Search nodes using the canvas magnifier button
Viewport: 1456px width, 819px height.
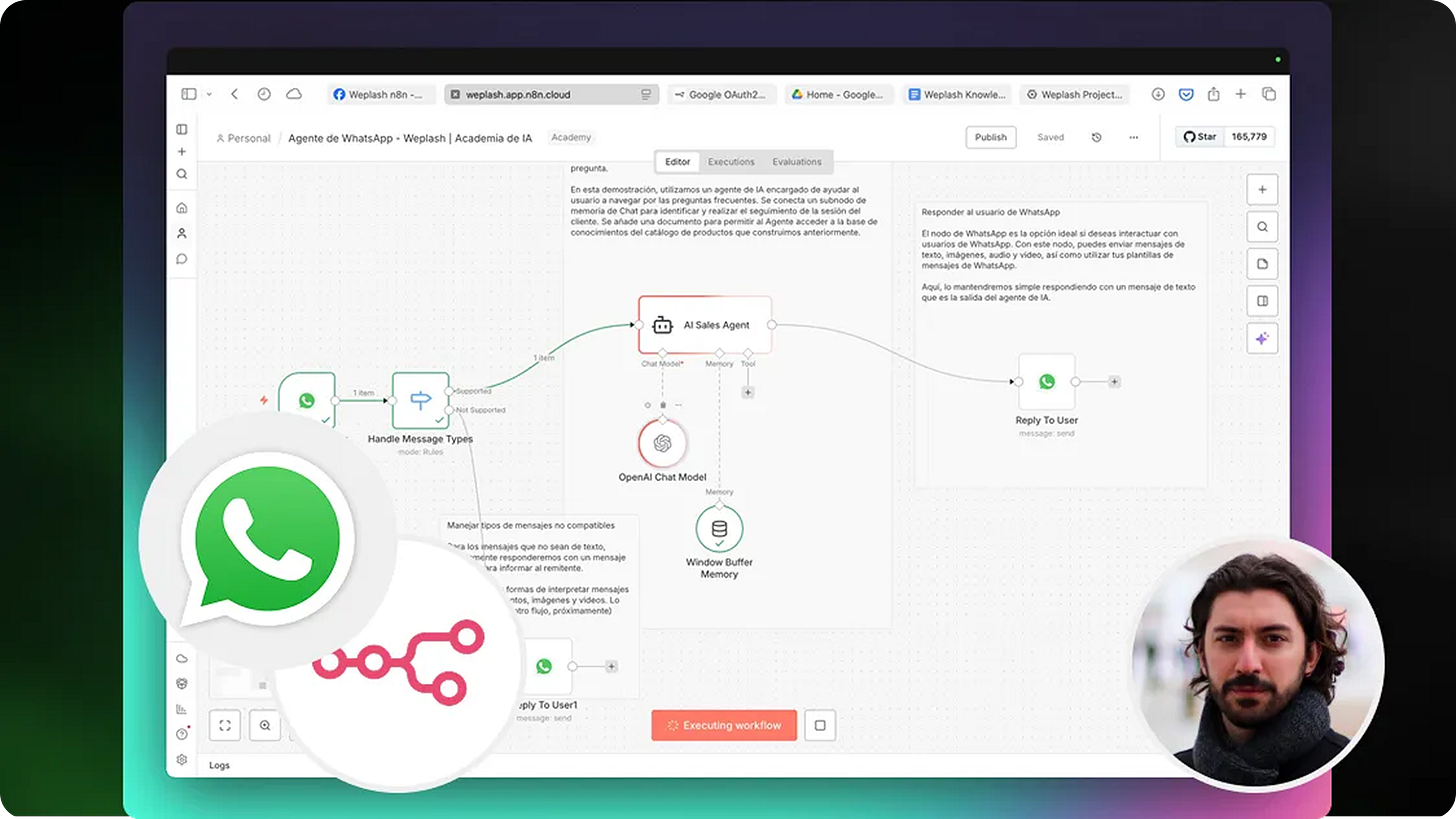click(1262, 227)
